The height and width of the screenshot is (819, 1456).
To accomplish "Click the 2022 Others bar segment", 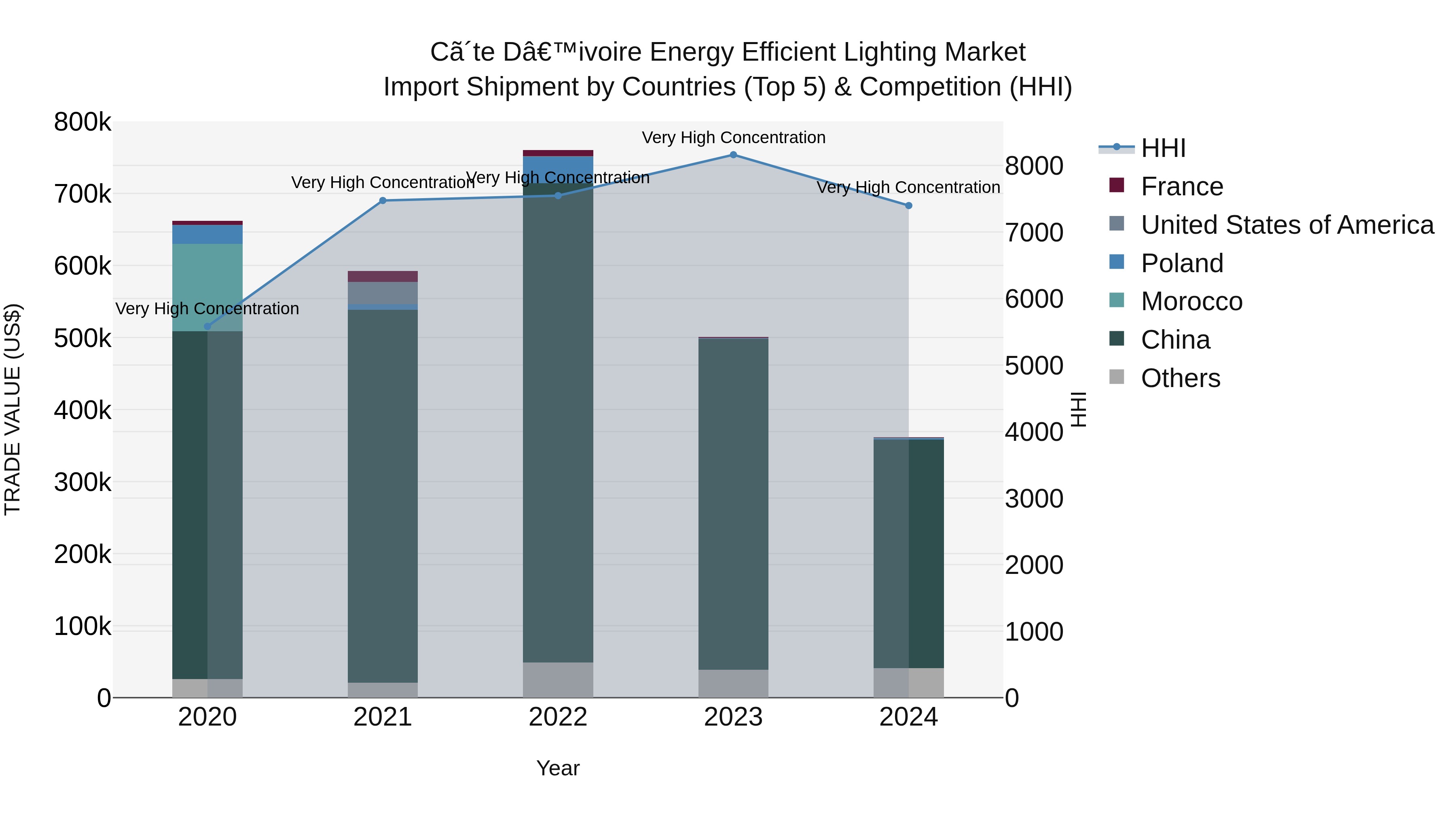I will (x=558, y=680).
